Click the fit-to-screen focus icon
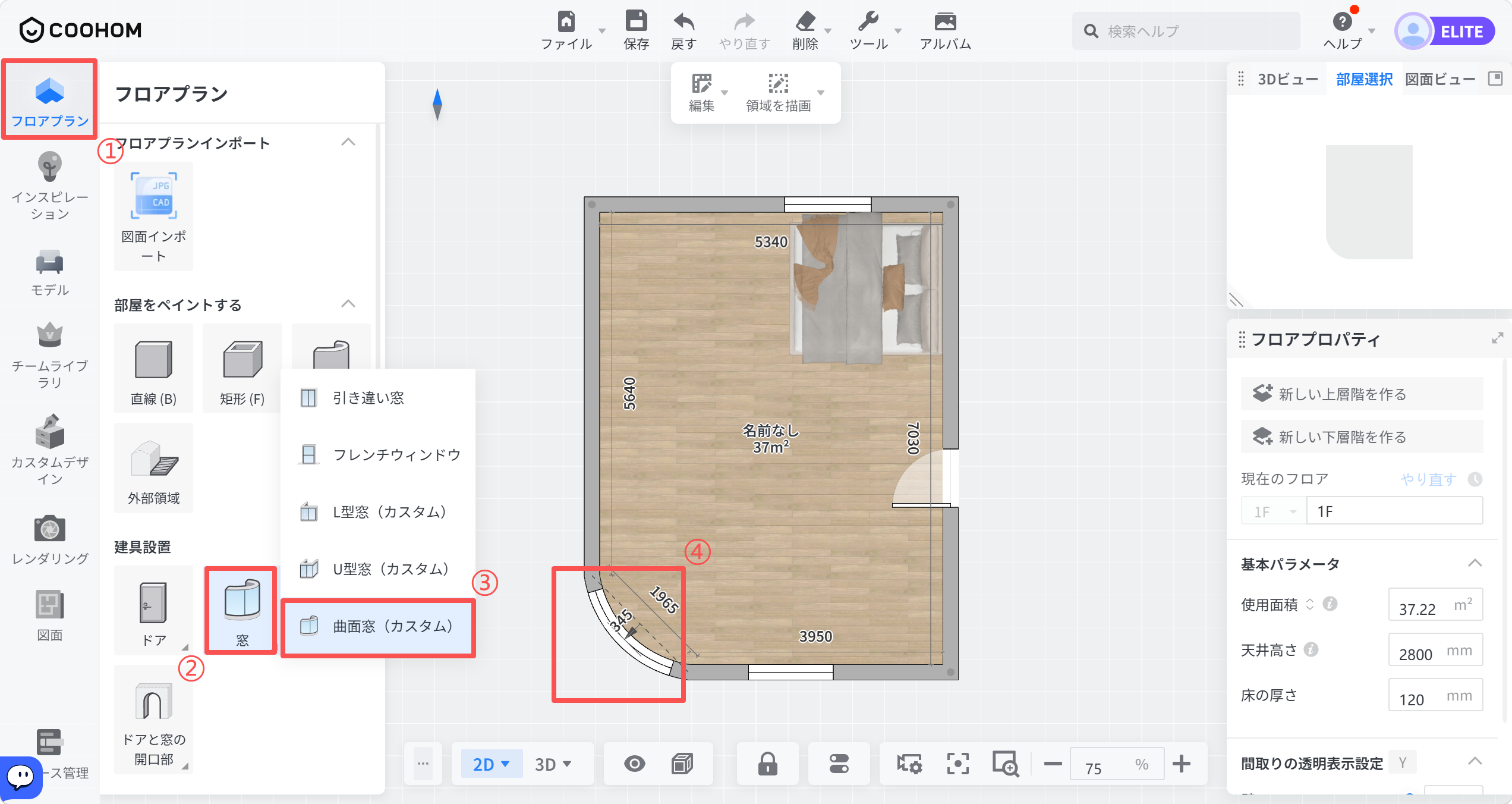 957,764
